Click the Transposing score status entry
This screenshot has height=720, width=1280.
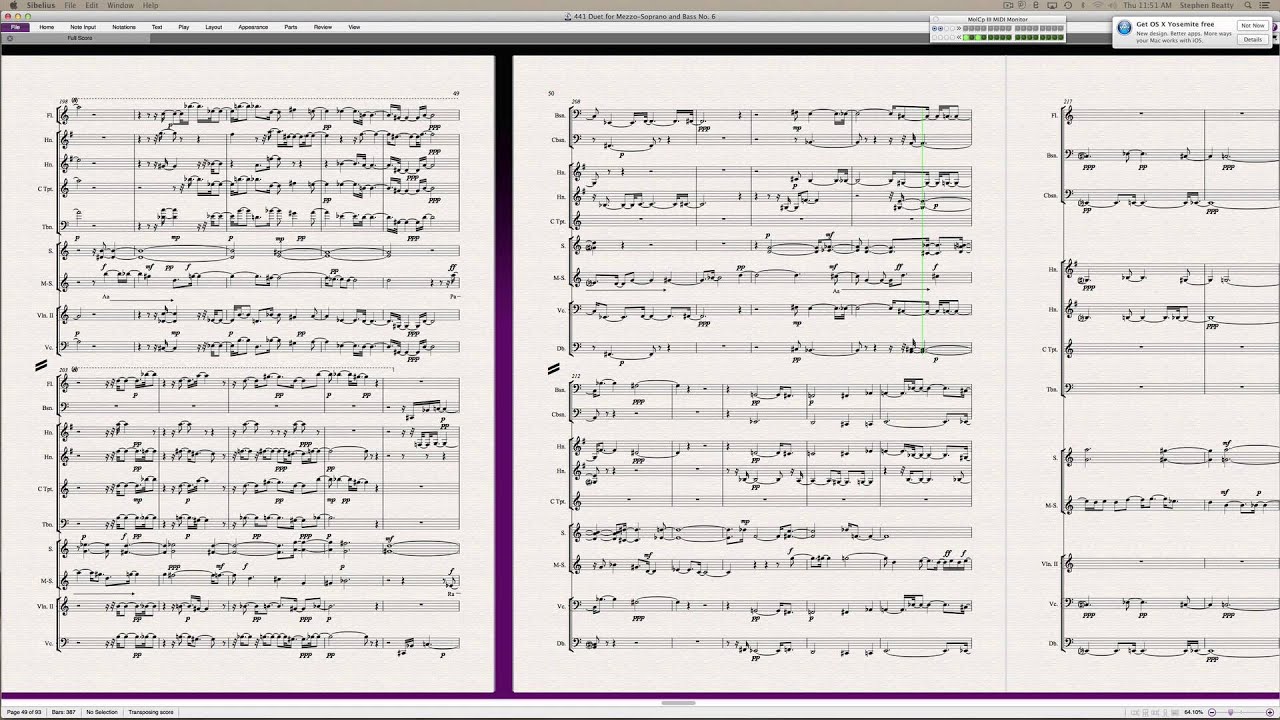tap(151, 712)
